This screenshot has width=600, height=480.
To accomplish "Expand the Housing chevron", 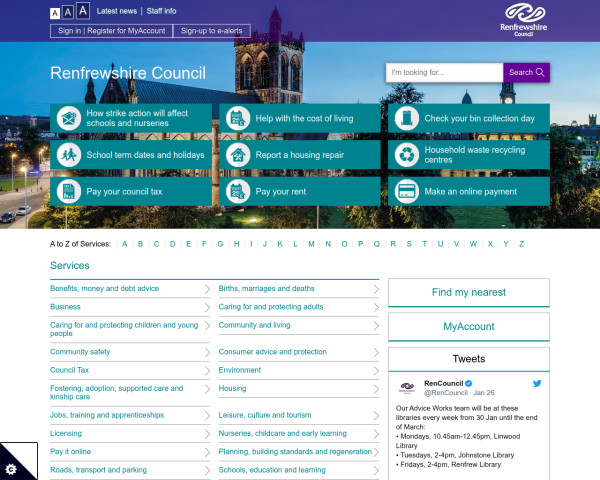I will (376, 389).
